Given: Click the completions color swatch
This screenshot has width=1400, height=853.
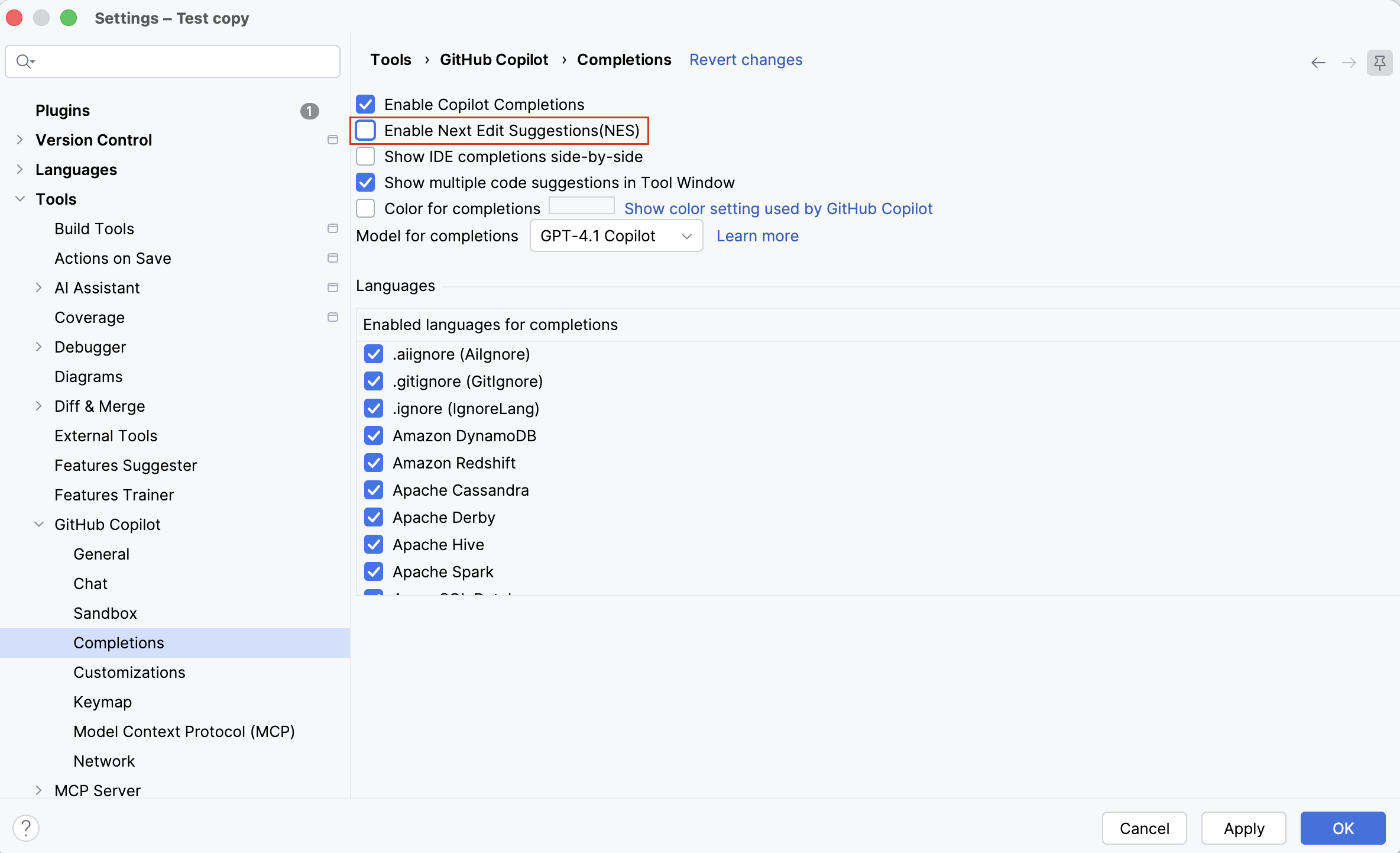Looking at the screenshot, I should click(x=582, y=205).
